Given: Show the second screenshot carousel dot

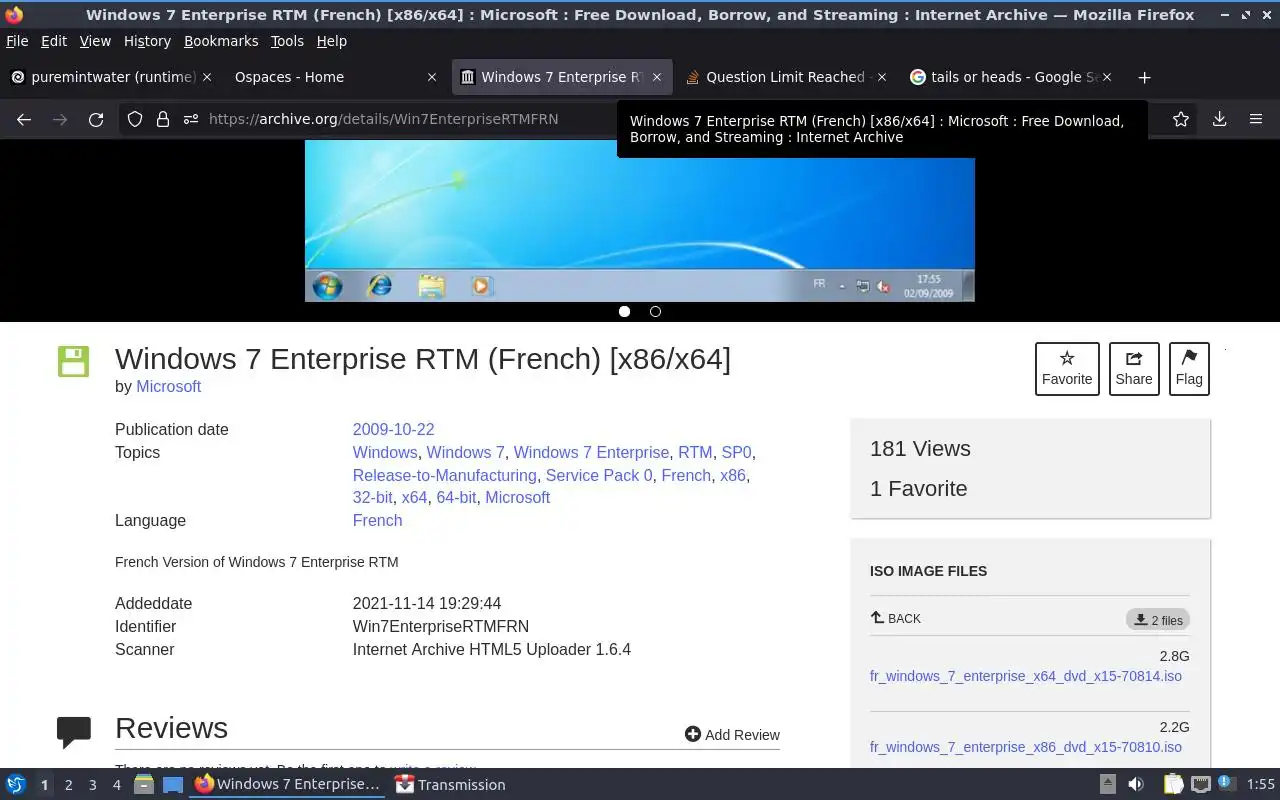Looking at the screenshot, I should click(x=655, y=311).
